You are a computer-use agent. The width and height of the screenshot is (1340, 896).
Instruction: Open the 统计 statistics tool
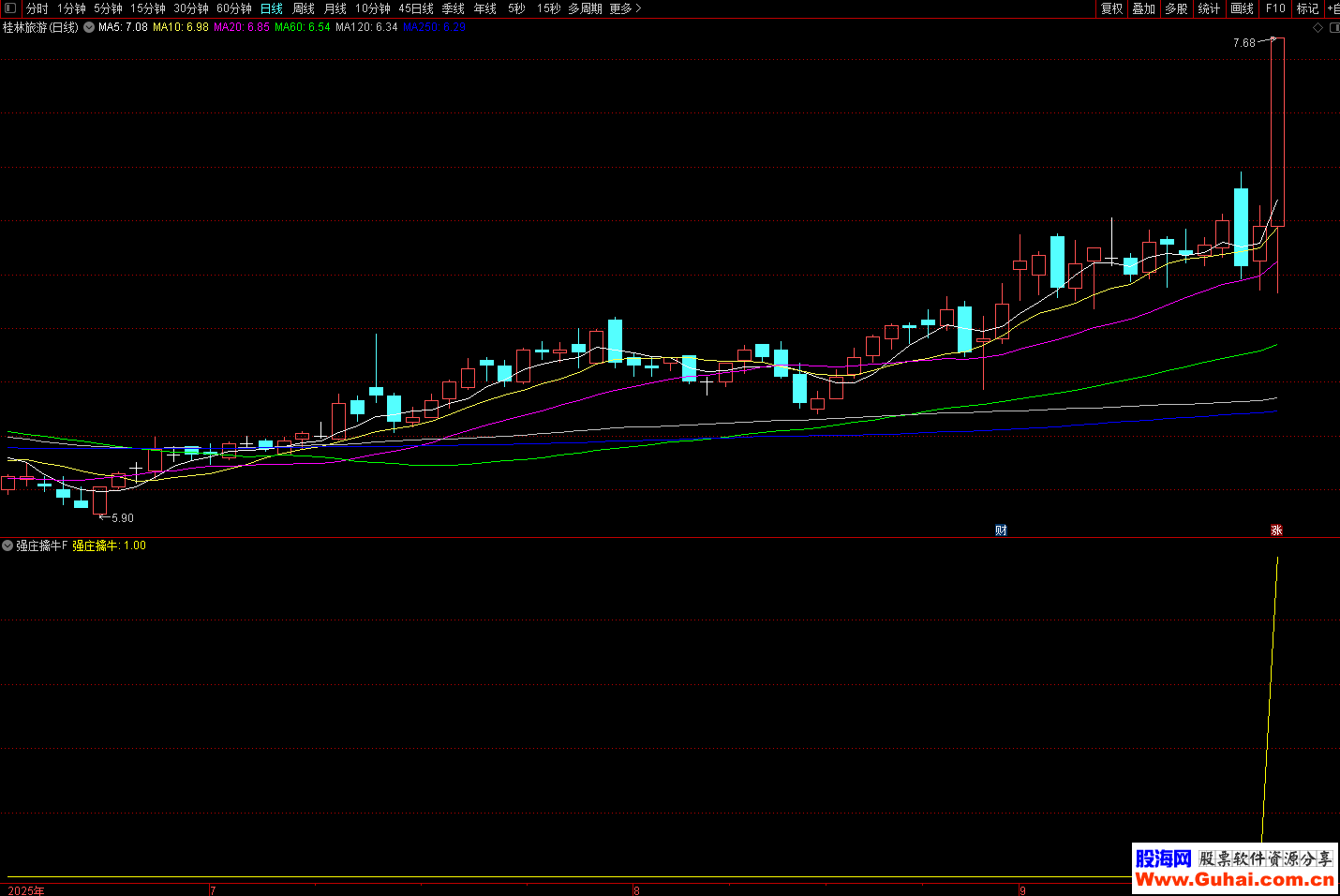tap(1210, 8)
